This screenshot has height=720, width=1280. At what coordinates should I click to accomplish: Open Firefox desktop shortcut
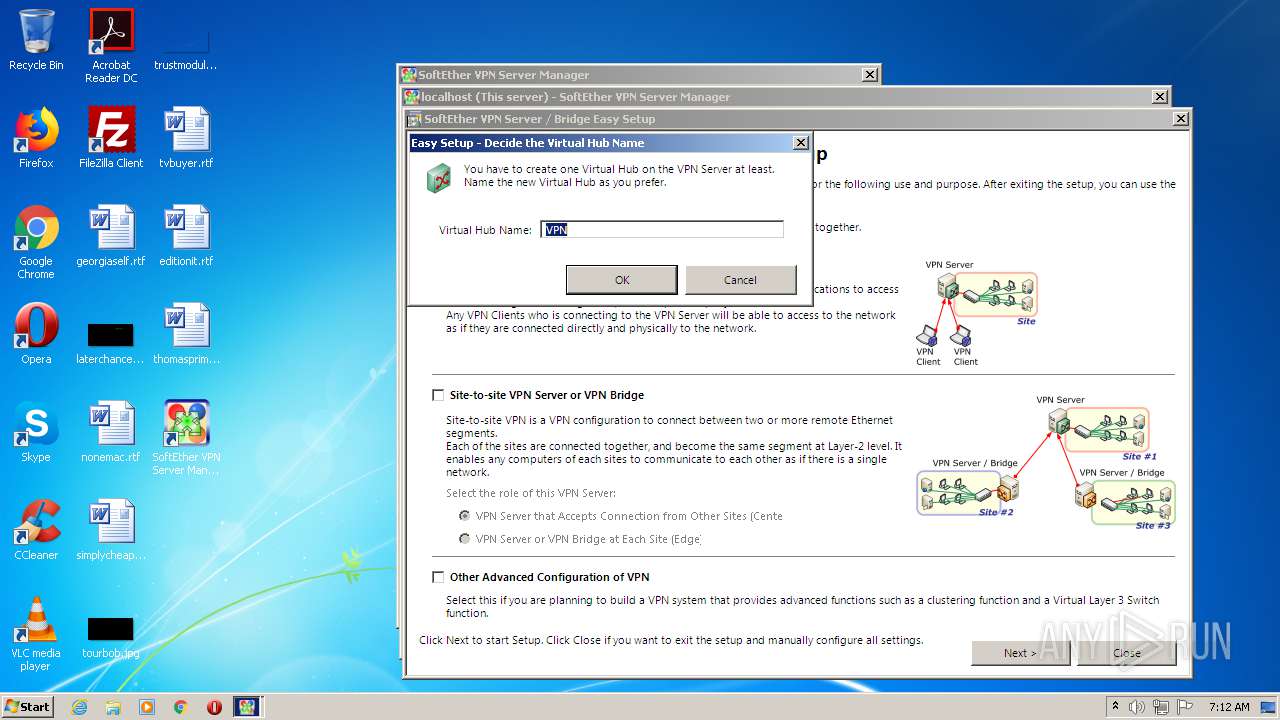coord(36,138)
